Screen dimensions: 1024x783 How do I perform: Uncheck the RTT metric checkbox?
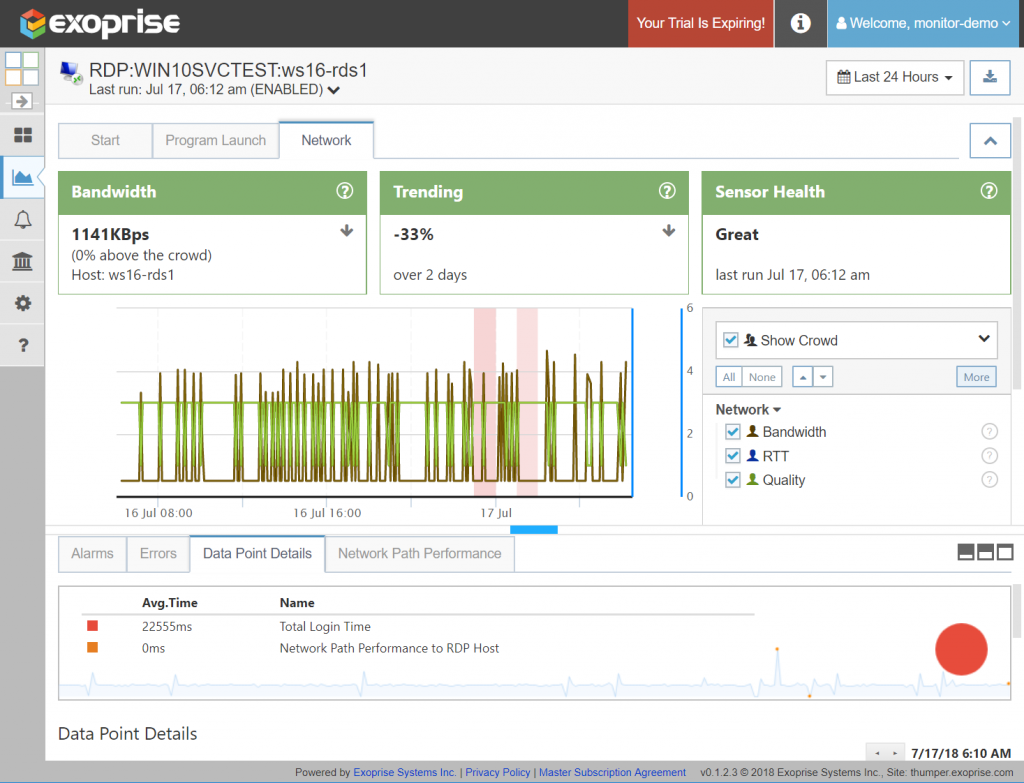[733, 456]
